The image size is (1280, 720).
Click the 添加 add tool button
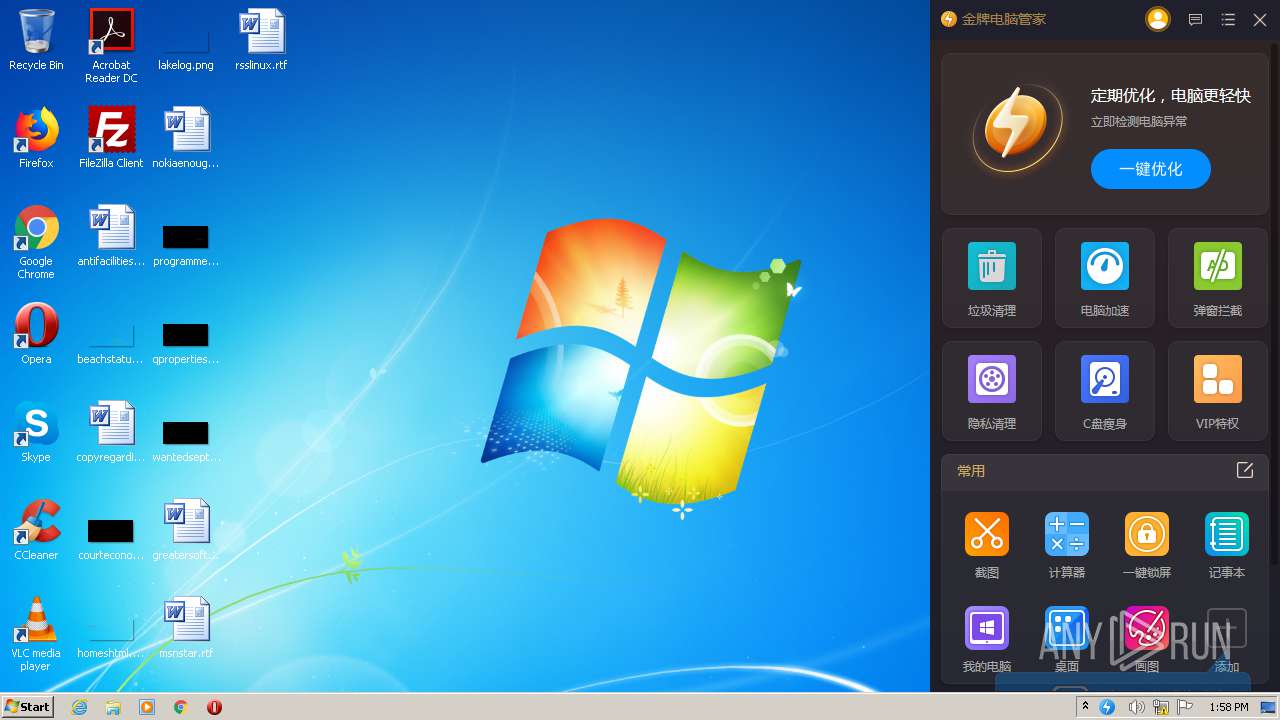(1226, 639)
